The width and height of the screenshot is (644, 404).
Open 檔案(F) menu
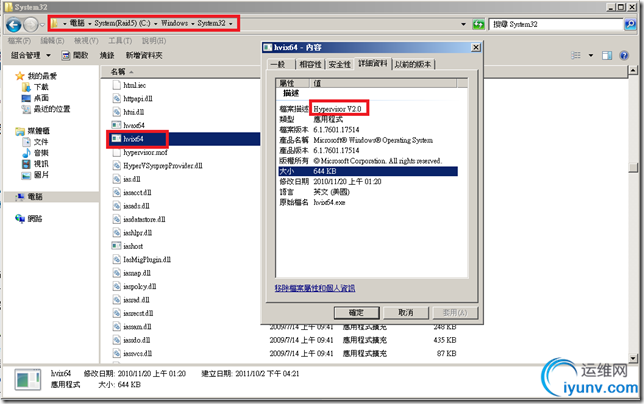point(19,41)
